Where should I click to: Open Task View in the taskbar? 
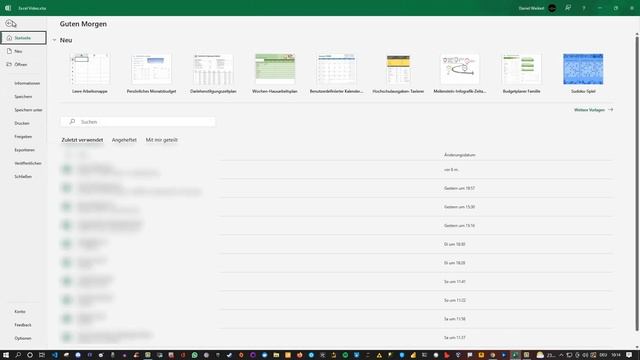coord(42,355)
